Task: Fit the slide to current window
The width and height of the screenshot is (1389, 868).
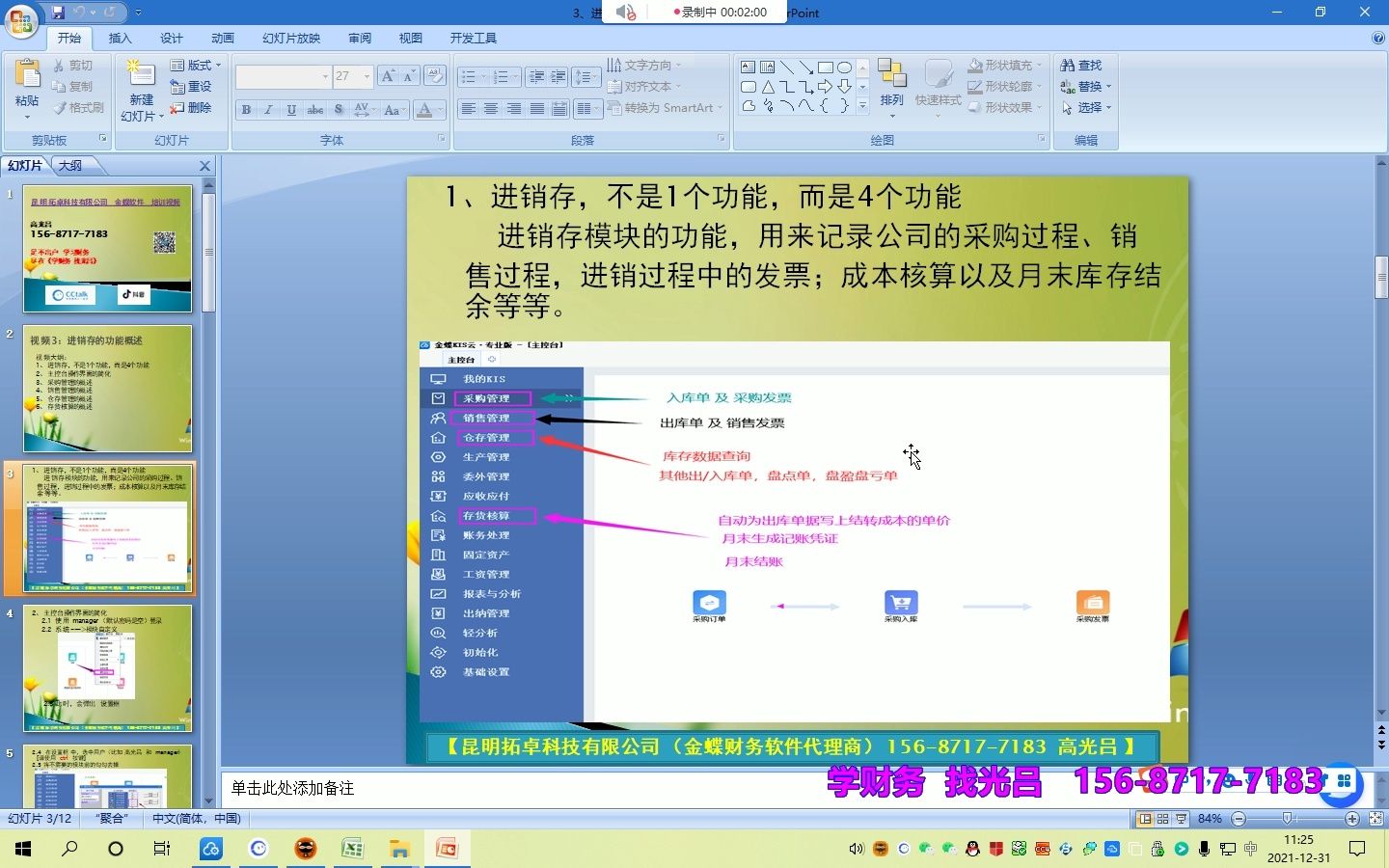Action: [x=1376, y=819]
